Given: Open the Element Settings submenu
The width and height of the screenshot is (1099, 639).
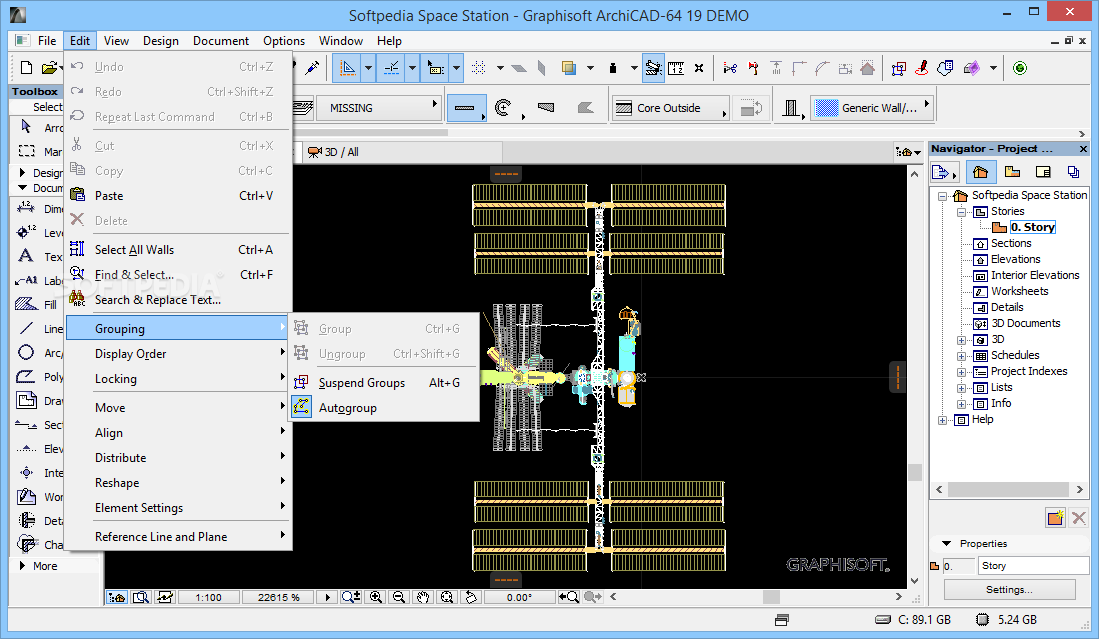Looking at the screenshot, I should click(179, 508).
